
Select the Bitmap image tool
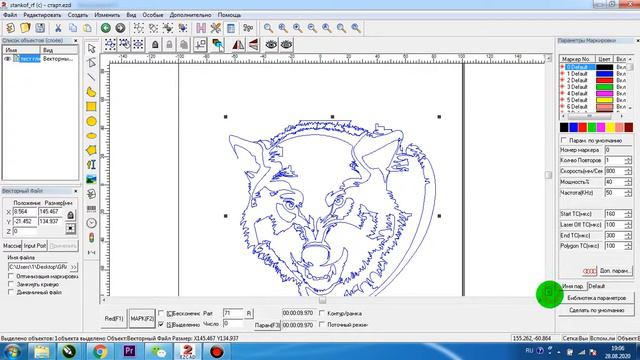[91, 179]
